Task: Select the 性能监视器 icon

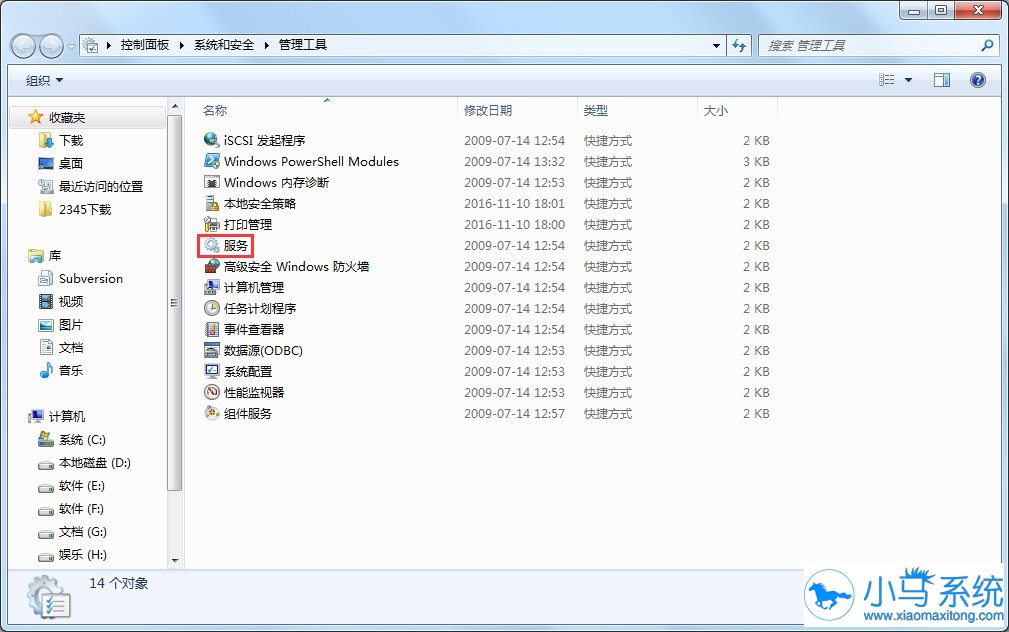Action: (x=211, y=392)
